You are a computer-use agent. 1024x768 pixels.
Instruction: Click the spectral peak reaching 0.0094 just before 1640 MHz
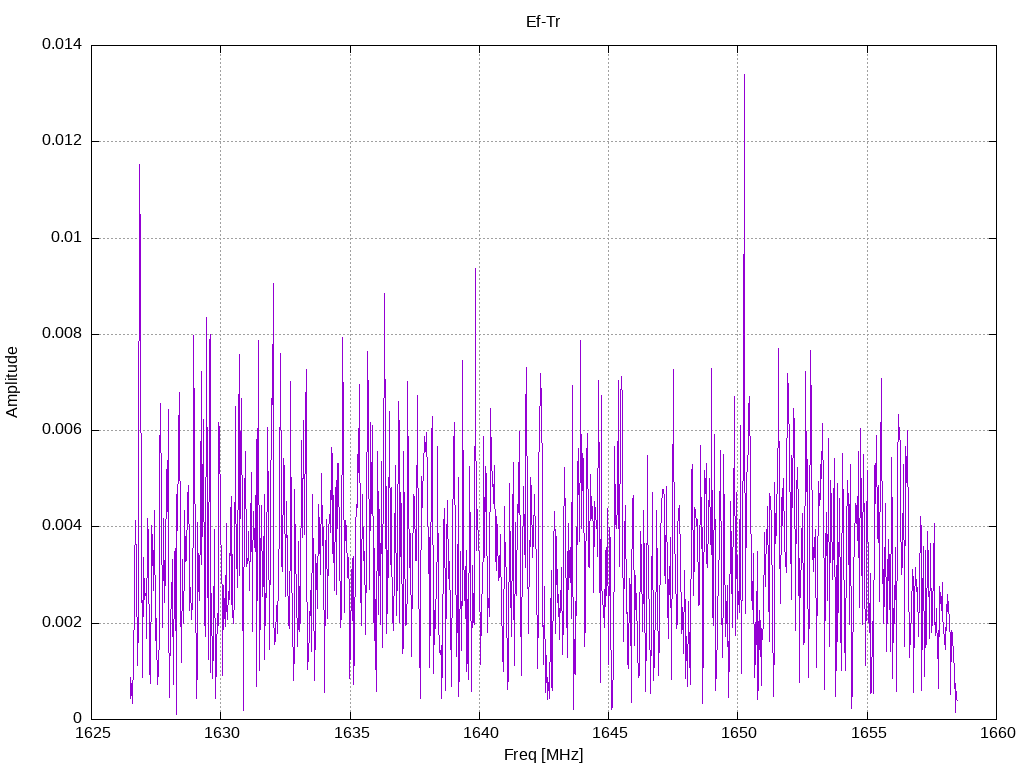click(475, 269)
